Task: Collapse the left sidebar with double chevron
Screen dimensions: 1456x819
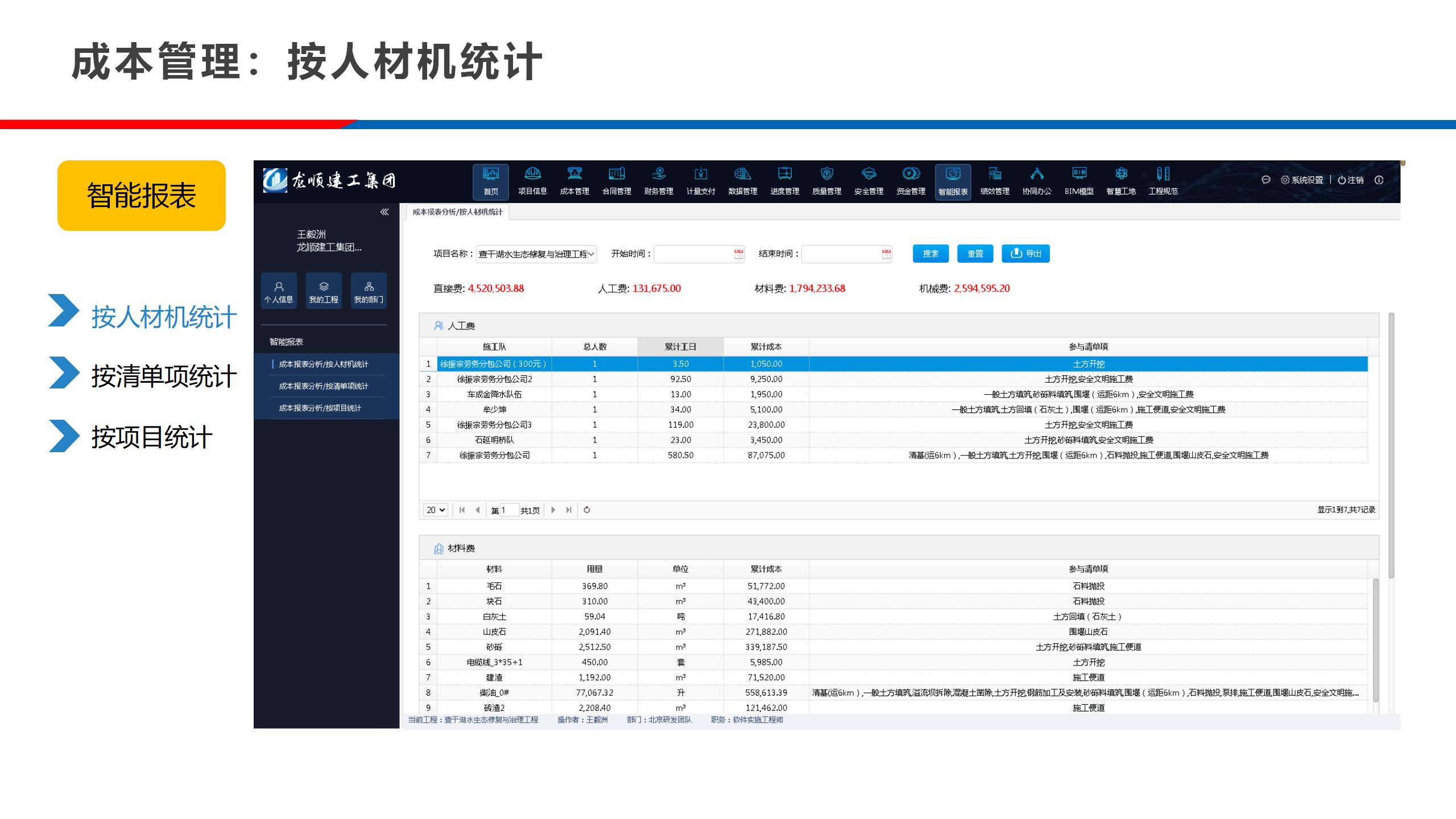Action: coord(384,212)
